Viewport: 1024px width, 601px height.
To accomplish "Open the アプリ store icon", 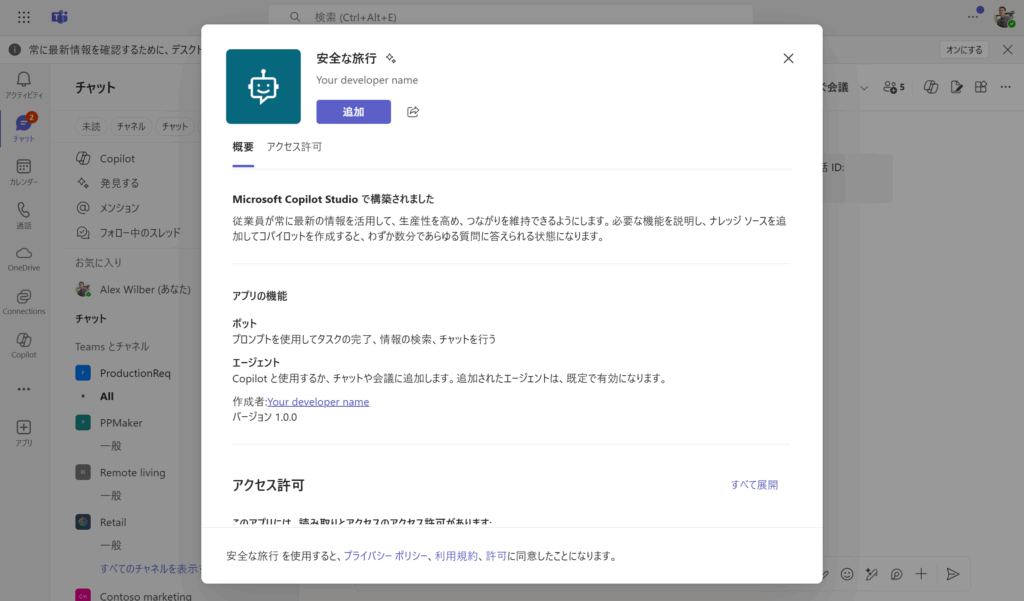I will click(24, 432).
